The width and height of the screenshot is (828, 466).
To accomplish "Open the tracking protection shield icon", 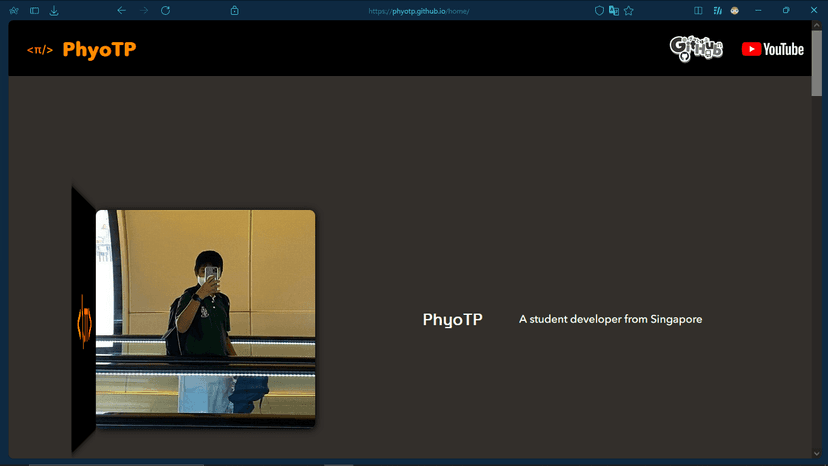I will (599, 11).
